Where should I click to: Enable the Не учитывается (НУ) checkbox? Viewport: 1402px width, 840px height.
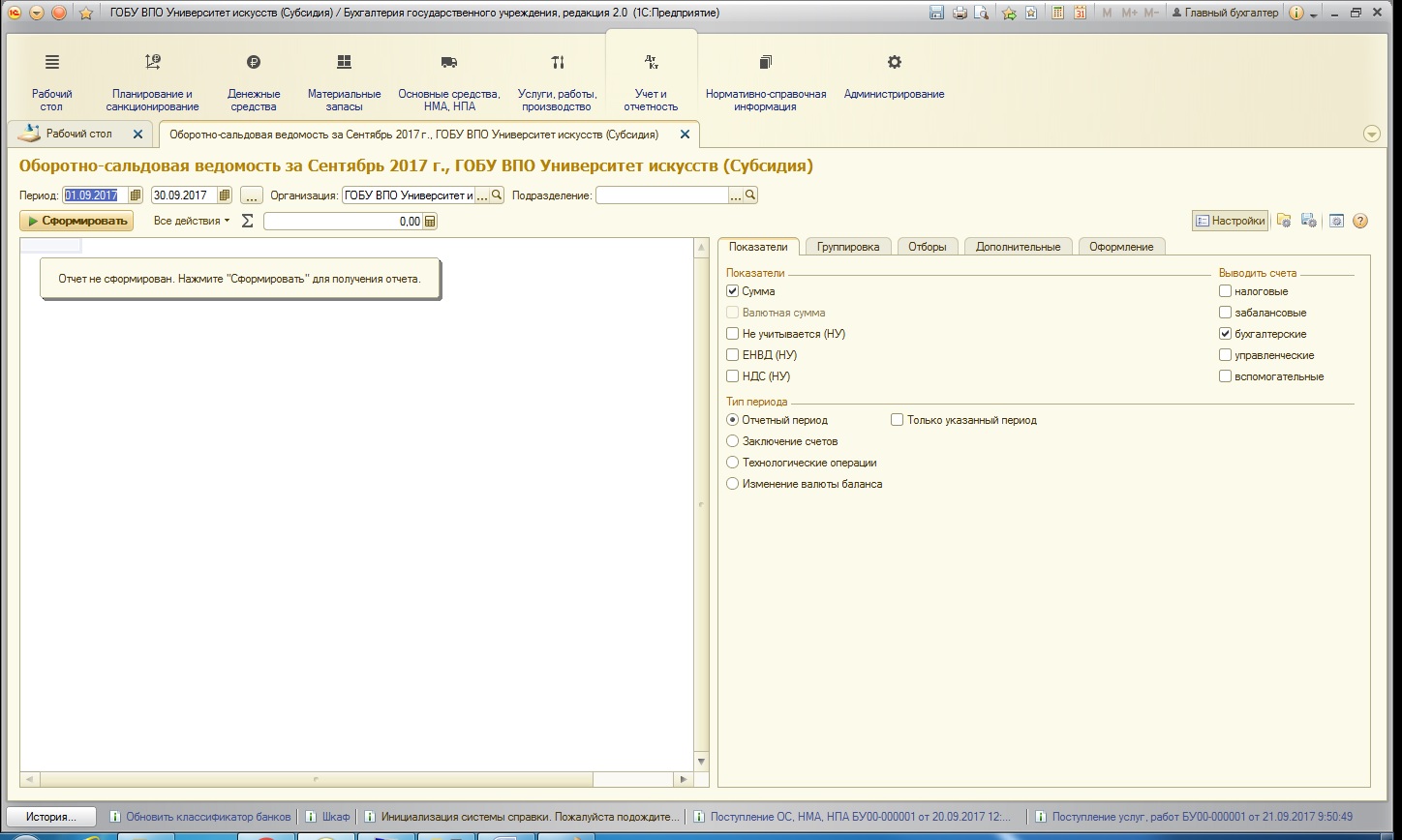click(x=733, y=333)
